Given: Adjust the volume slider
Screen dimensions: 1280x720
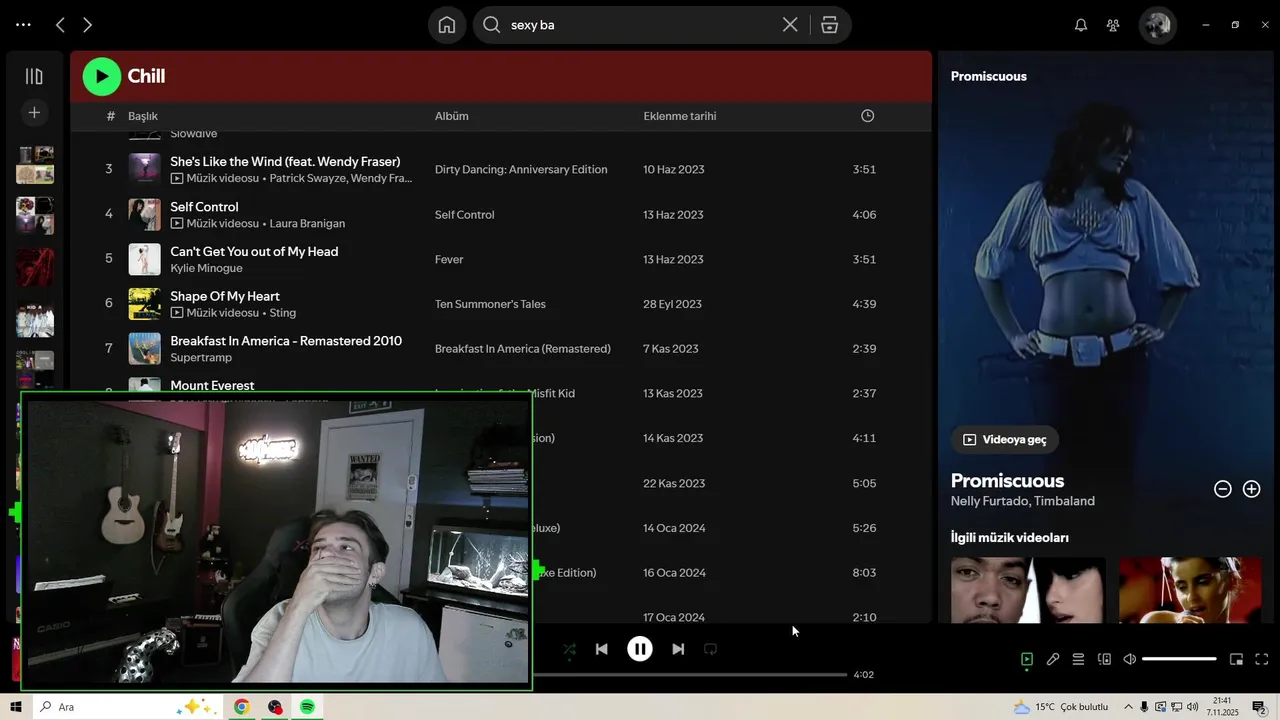Looking at the screenshot, I should (x=1179, y=659).
